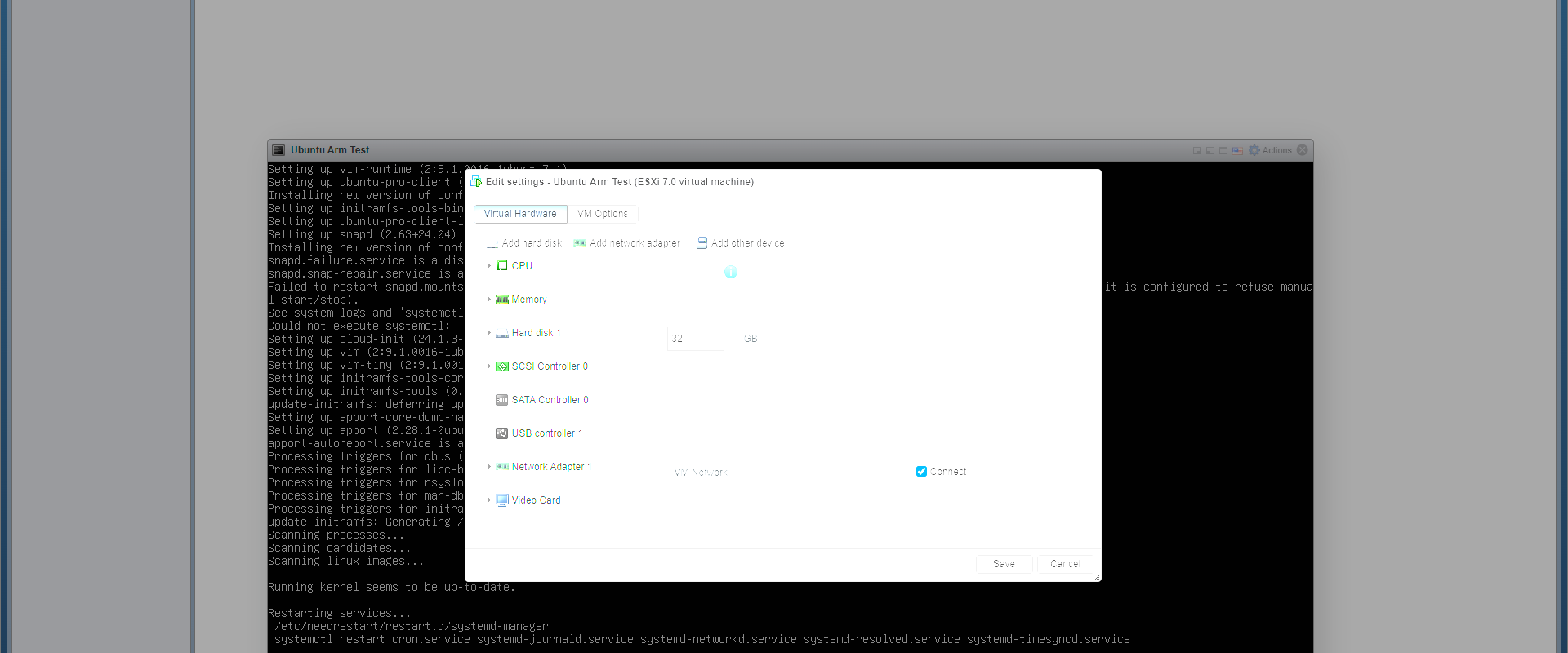Click the Network Adapter 1 label
This screenshot has width=1568, height=653.
pyautogui.click(x=552, y=467)
